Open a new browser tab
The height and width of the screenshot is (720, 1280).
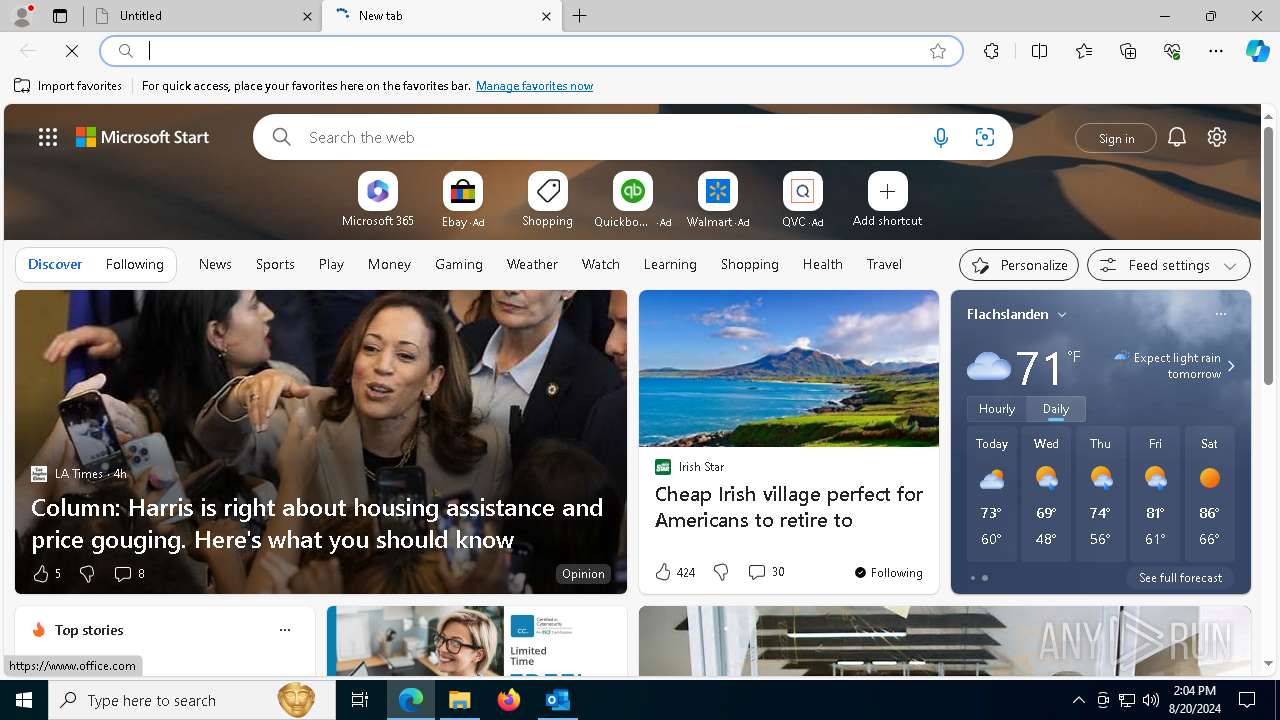[580, 16]
